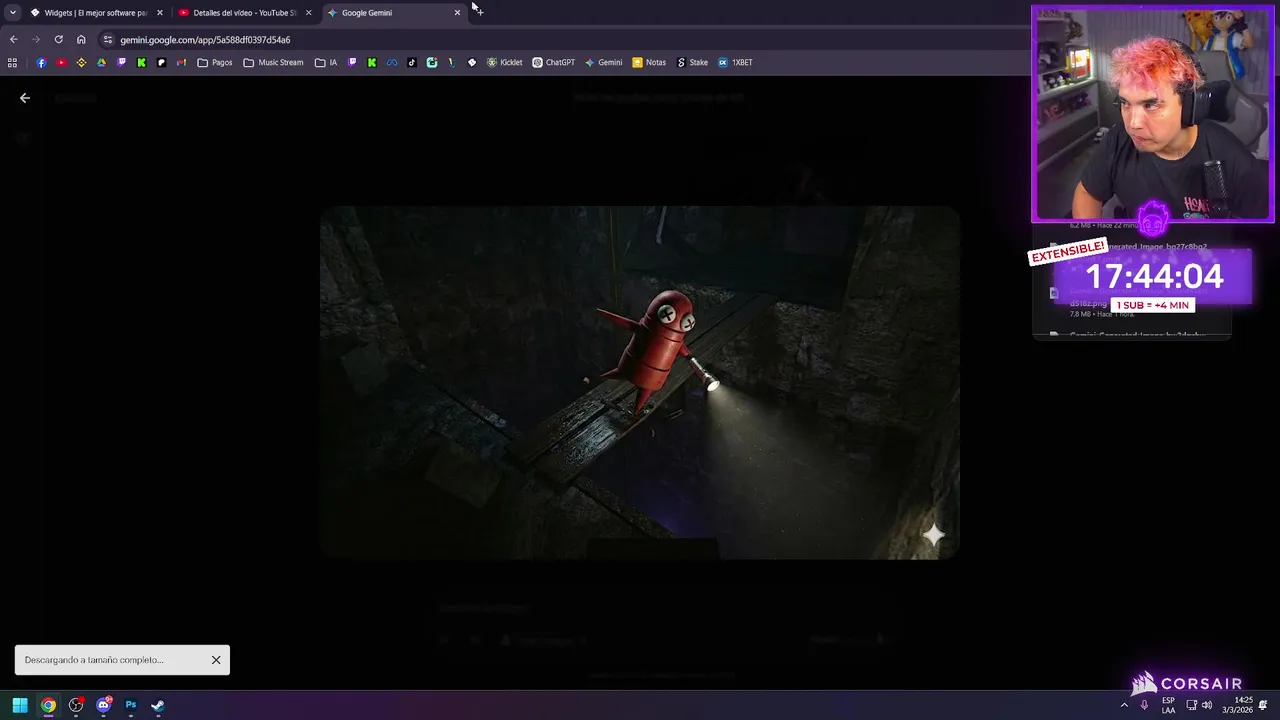The height and width of the screenshot is (720, 1280).
Task: Reload the Gemini page
Action: click(59, 40)
